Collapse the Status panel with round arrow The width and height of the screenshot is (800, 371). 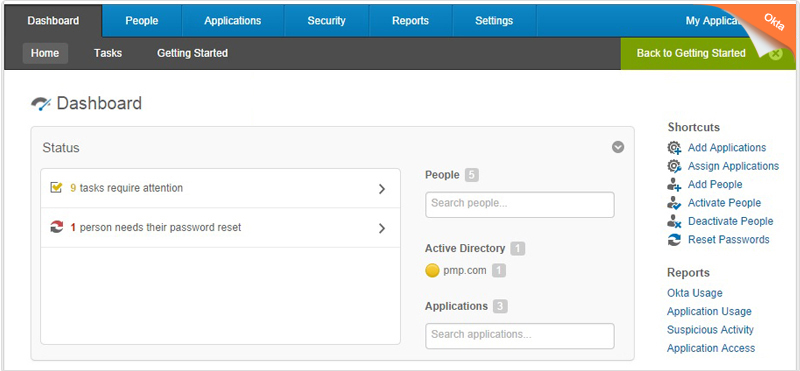[x=618, y=147]
